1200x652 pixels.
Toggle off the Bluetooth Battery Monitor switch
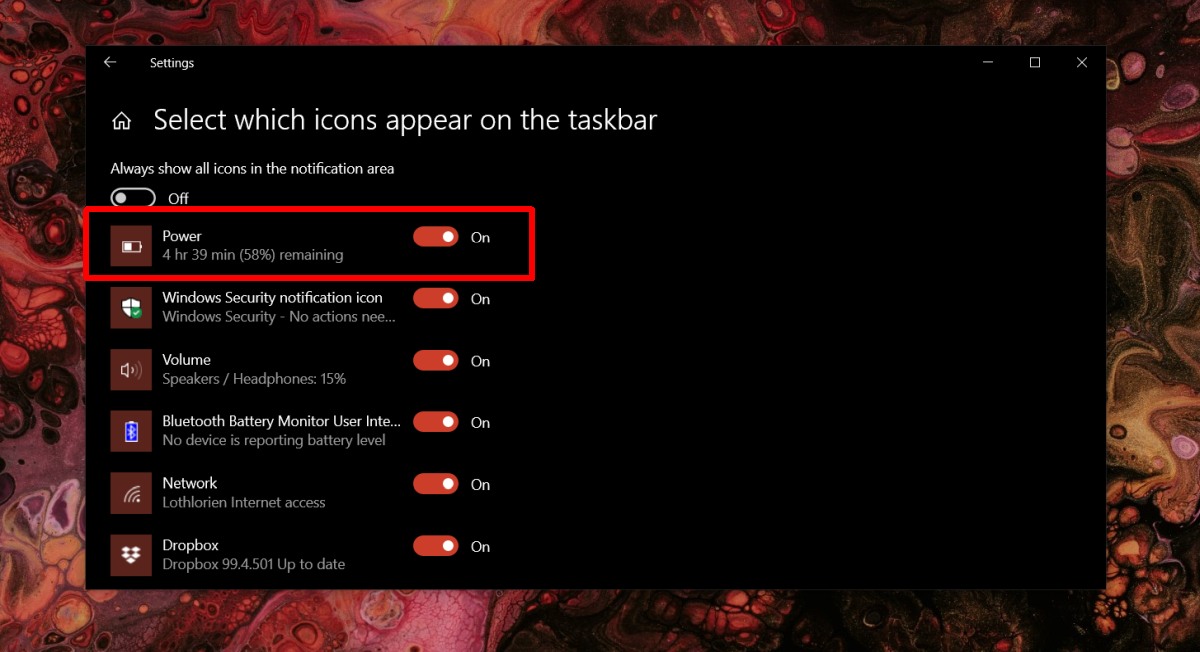point(435,422)
